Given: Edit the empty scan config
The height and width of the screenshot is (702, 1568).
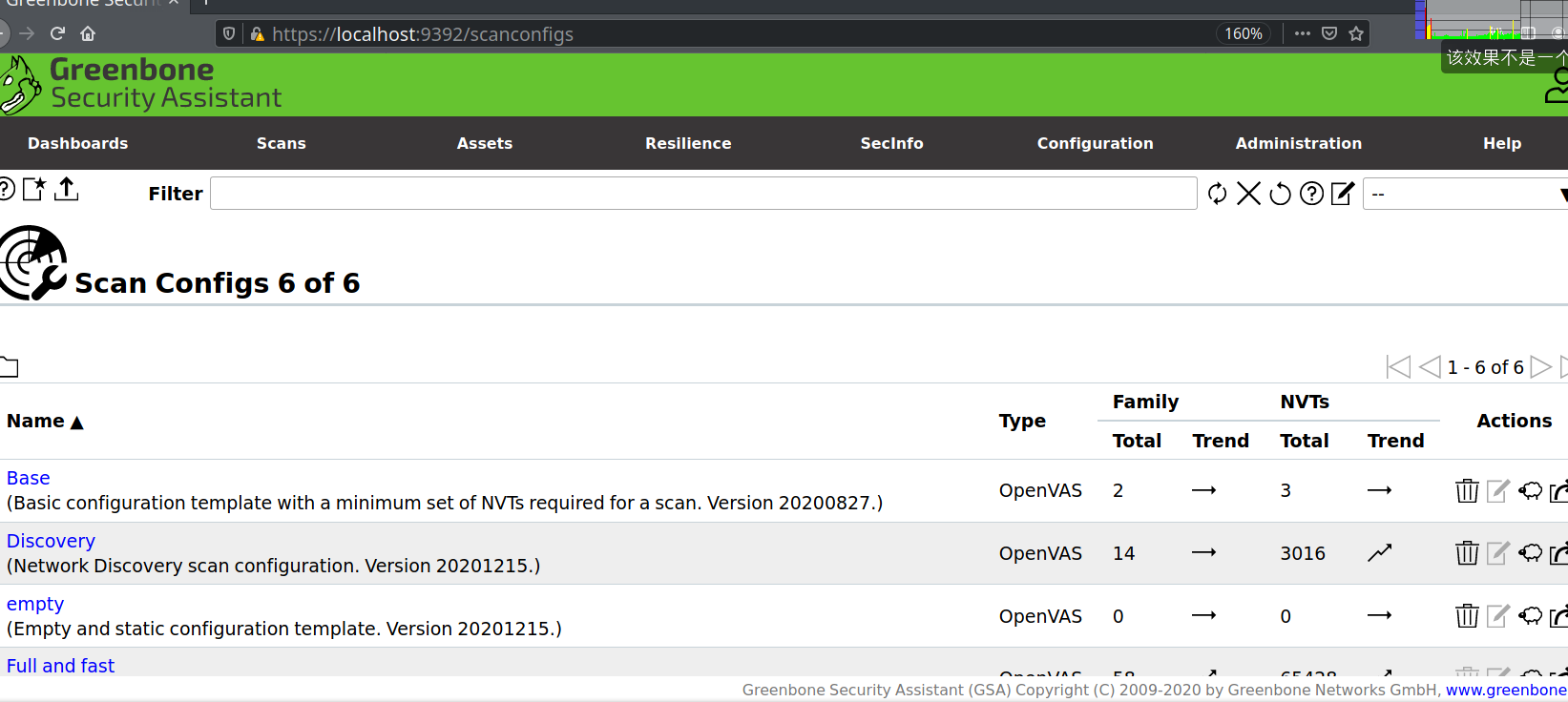Looking at the screenshot, I should [1498, 616].
